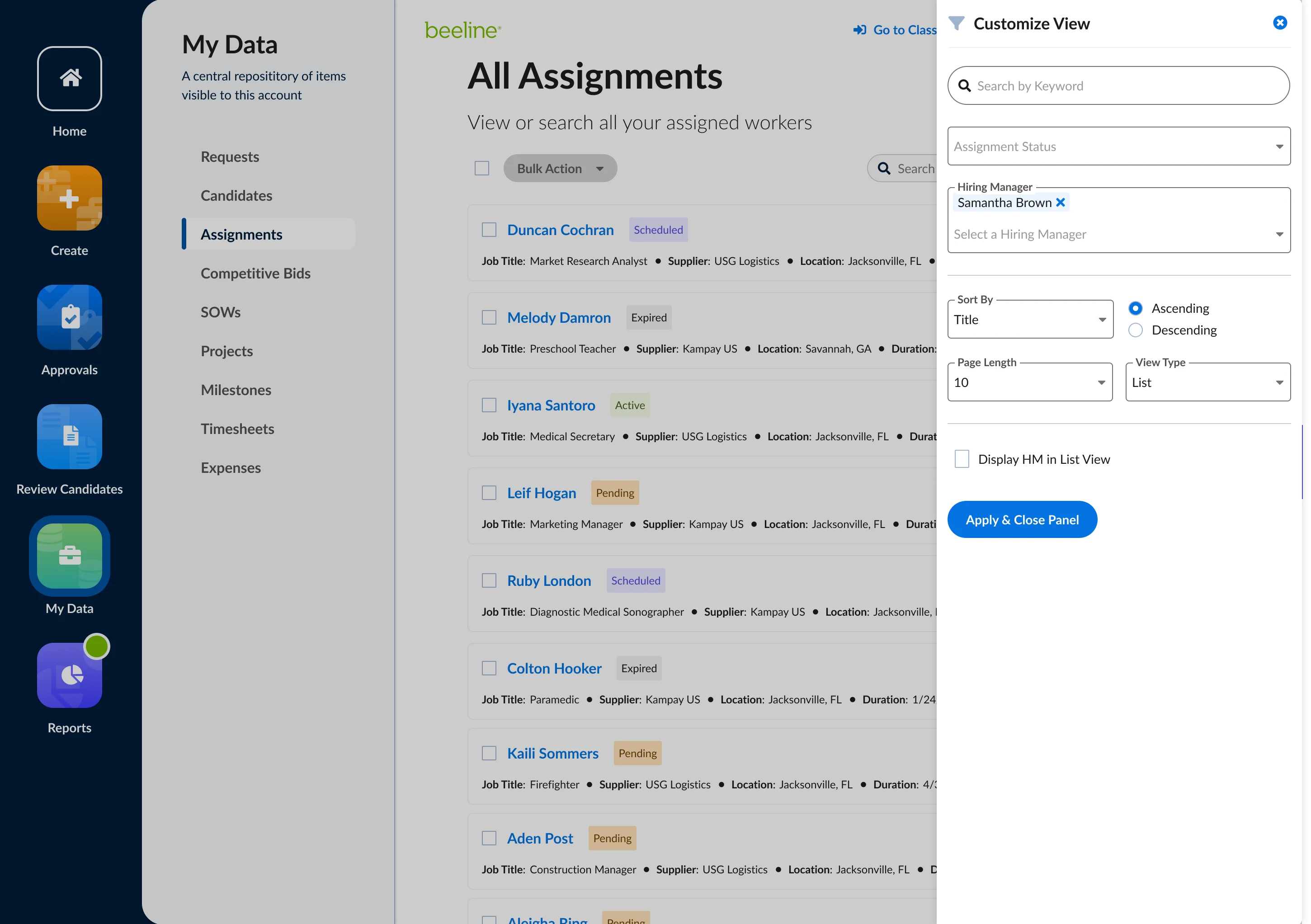Open Ruby London assignment link
1311x924 pixels.
[549, 581]
